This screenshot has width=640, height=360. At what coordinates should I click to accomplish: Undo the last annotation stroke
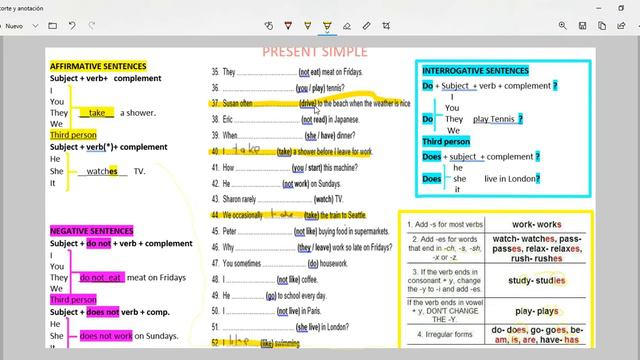point(72,26)
